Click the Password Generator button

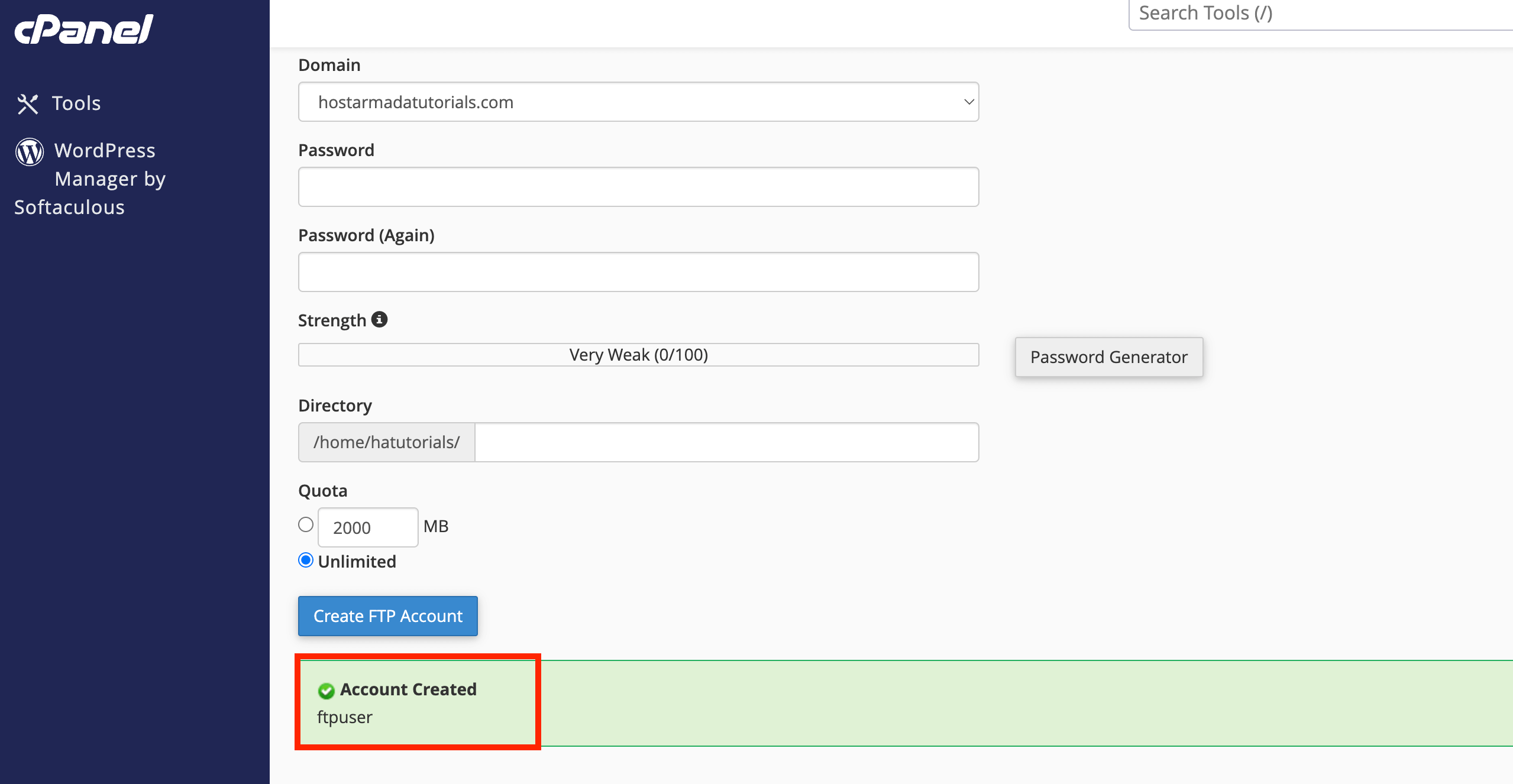[x=1108, y=357]
